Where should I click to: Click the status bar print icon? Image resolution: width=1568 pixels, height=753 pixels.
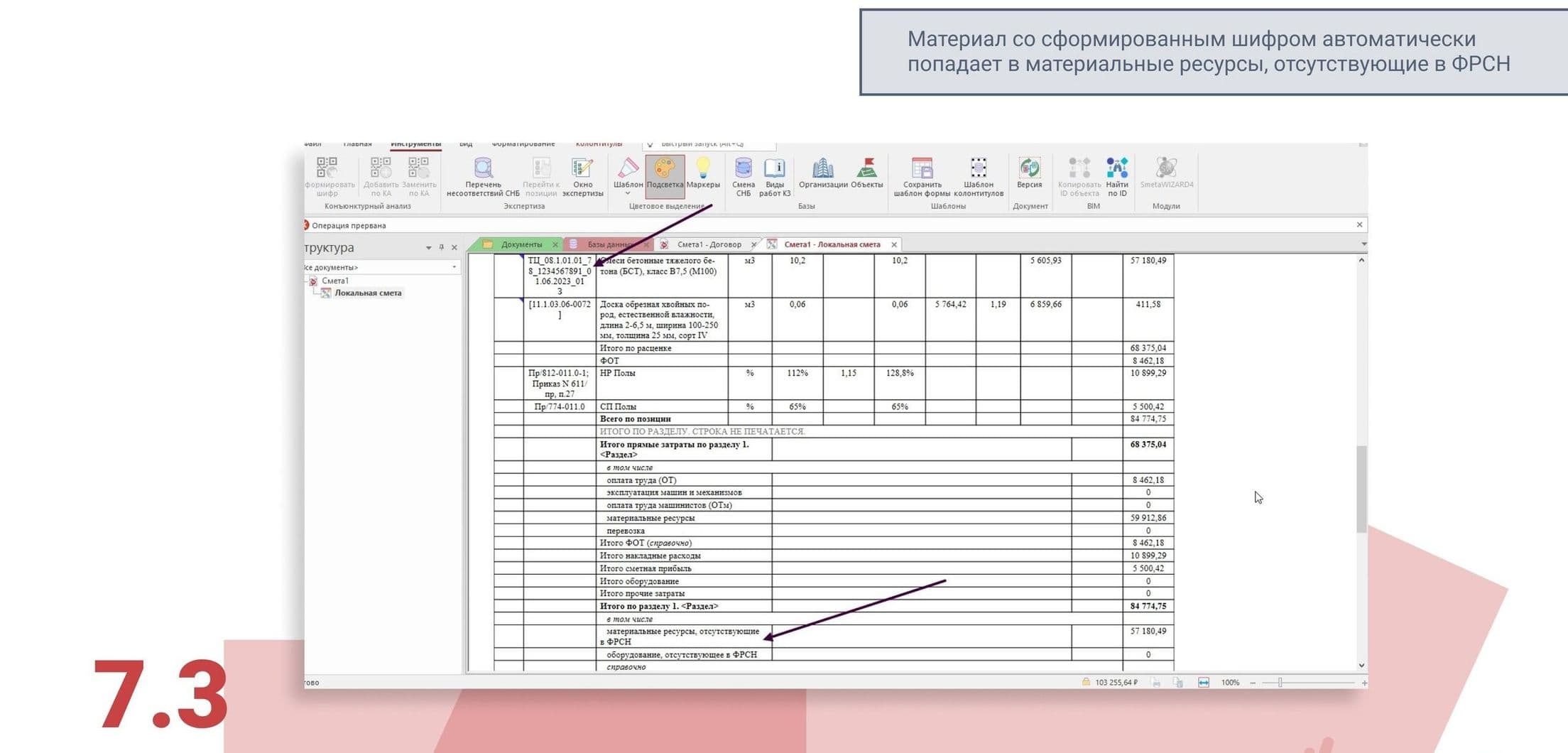click(1156, 683)
